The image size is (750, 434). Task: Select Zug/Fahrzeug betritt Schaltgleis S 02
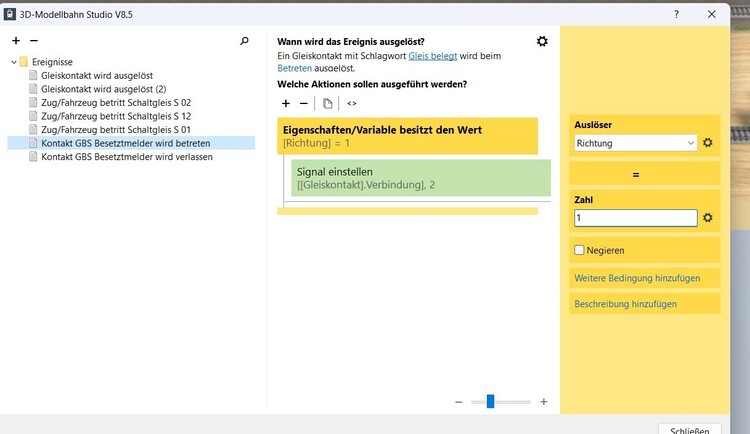tap(116, 102)
